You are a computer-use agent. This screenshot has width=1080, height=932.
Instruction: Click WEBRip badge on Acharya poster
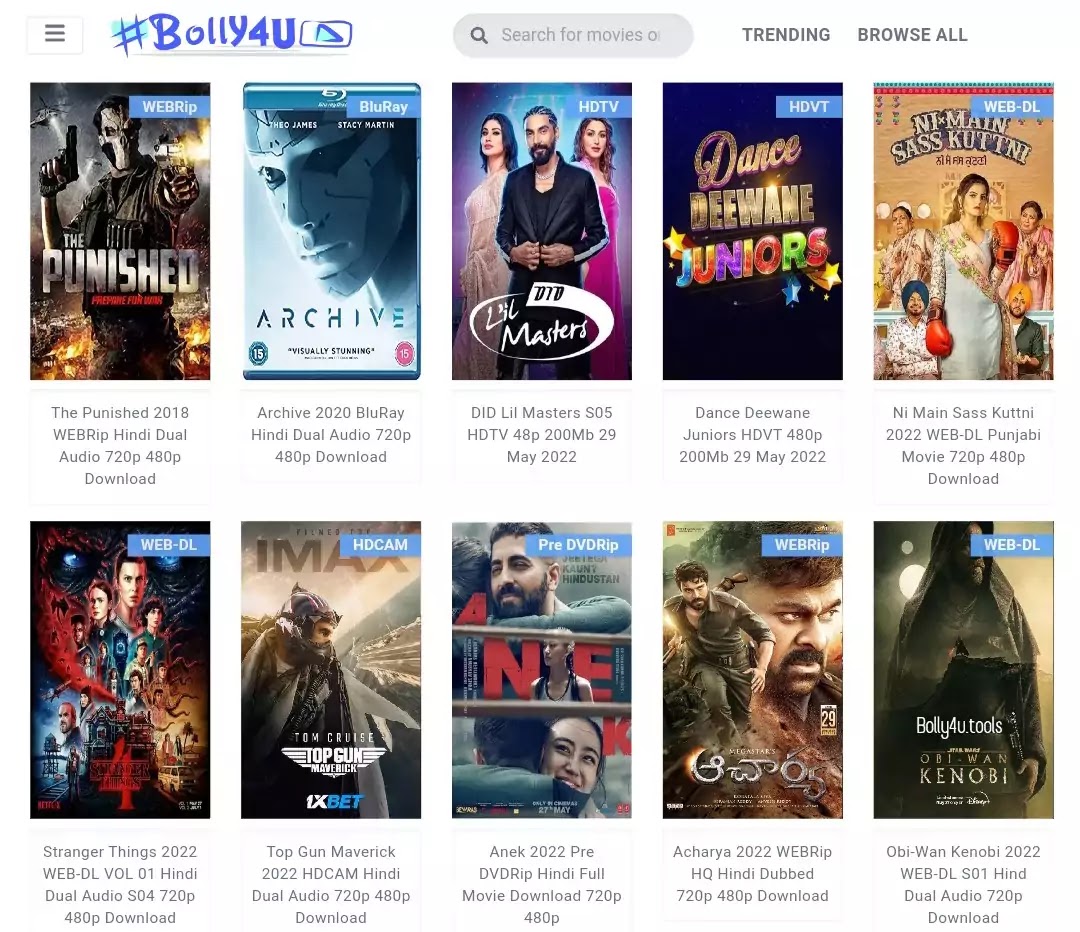point(802,545)
